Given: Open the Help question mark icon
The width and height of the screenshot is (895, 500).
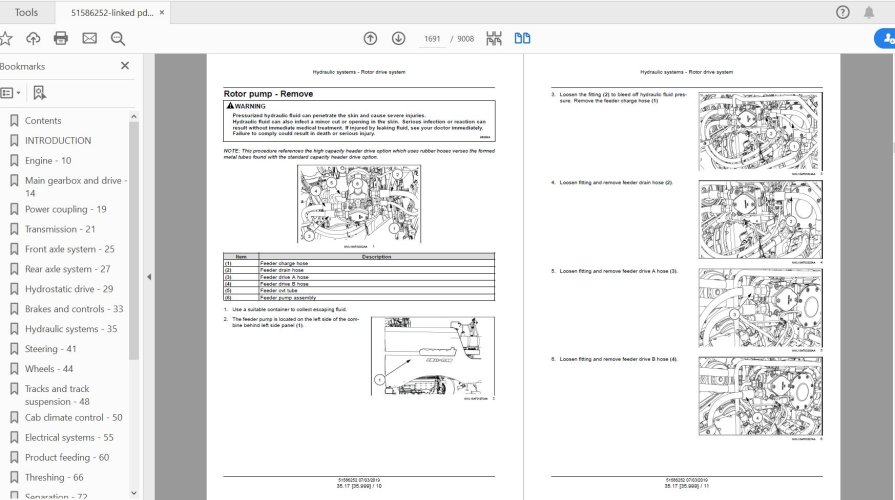Looking at the screenshot, I should pyautogui.click(x=842, y=12).
